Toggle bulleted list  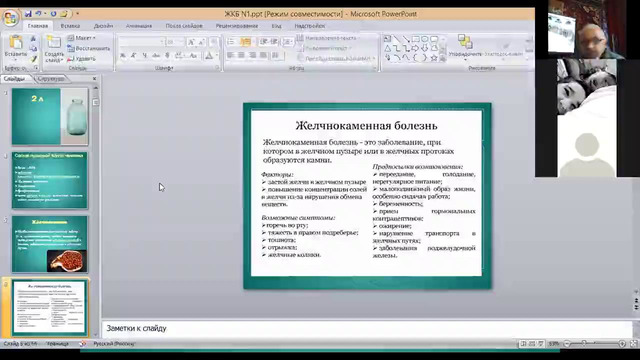click(x=231, y=42)
